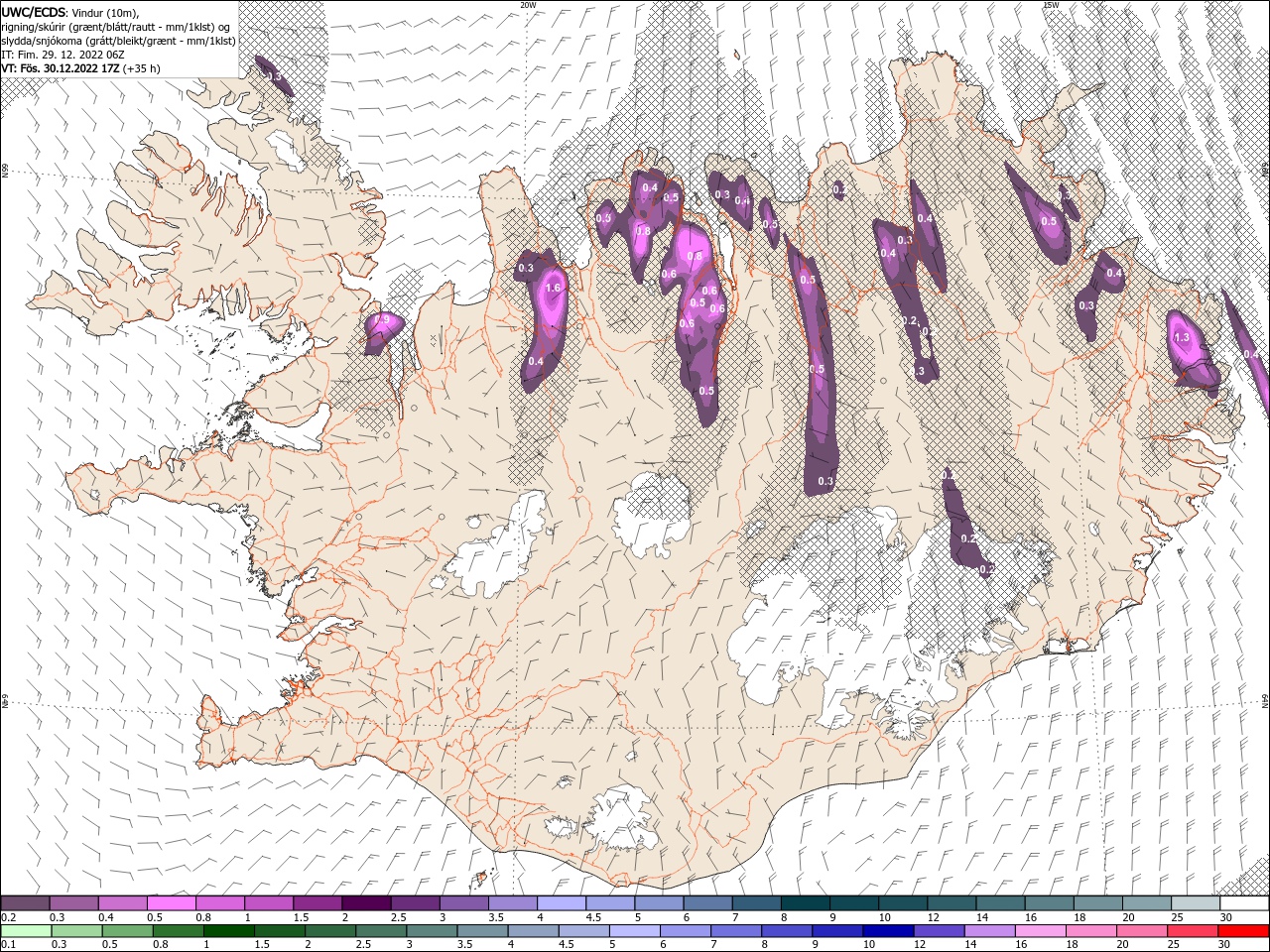Click the darkest purple swatch above top-row 2
1270x952 pixels.
[365, 903]
